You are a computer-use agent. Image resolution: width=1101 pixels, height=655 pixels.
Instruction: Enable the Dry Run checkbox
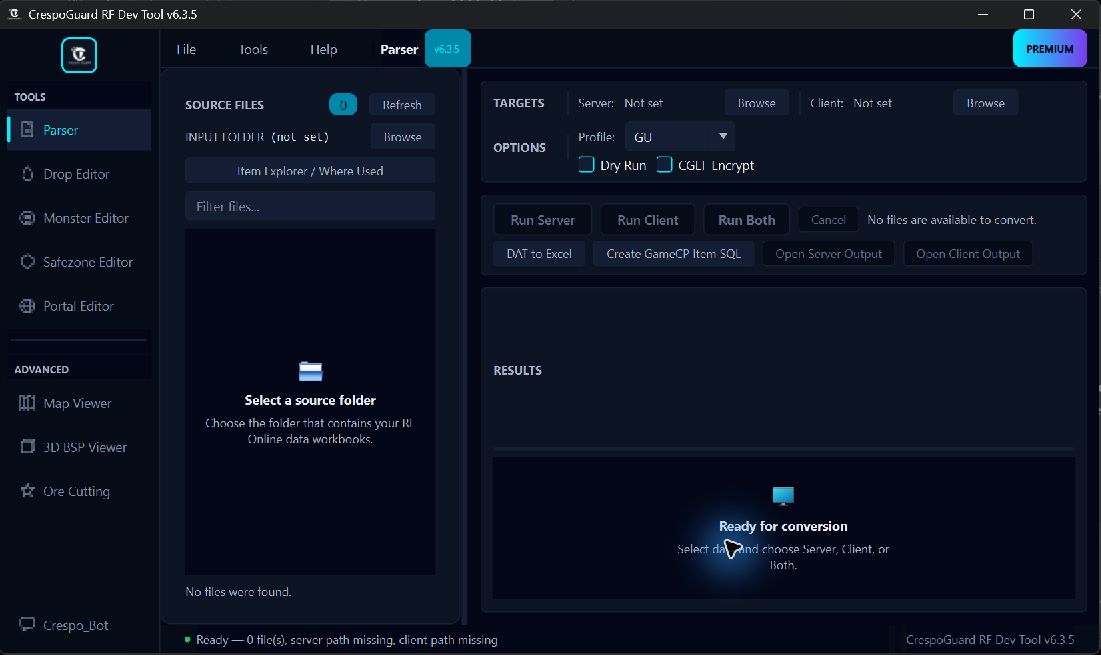[586, 165]
